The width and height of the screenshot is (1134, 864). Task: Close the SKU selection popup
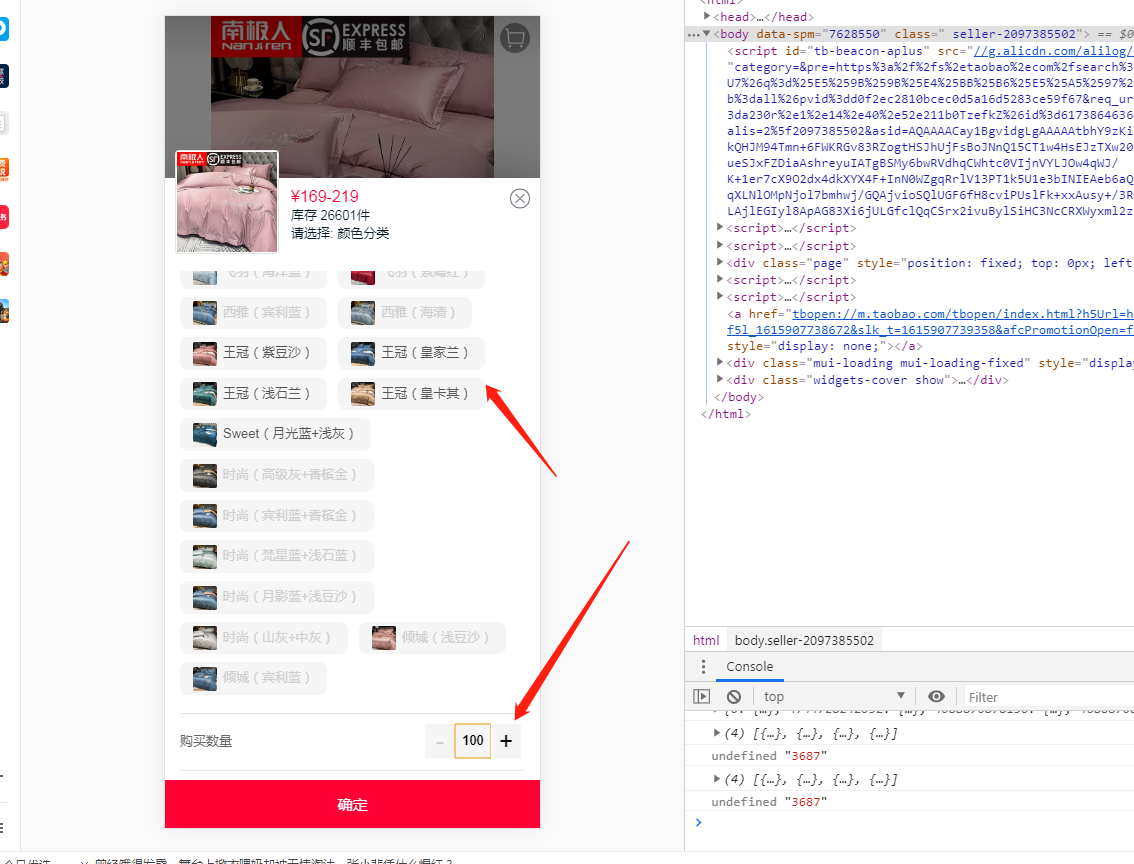click(519, 198)
